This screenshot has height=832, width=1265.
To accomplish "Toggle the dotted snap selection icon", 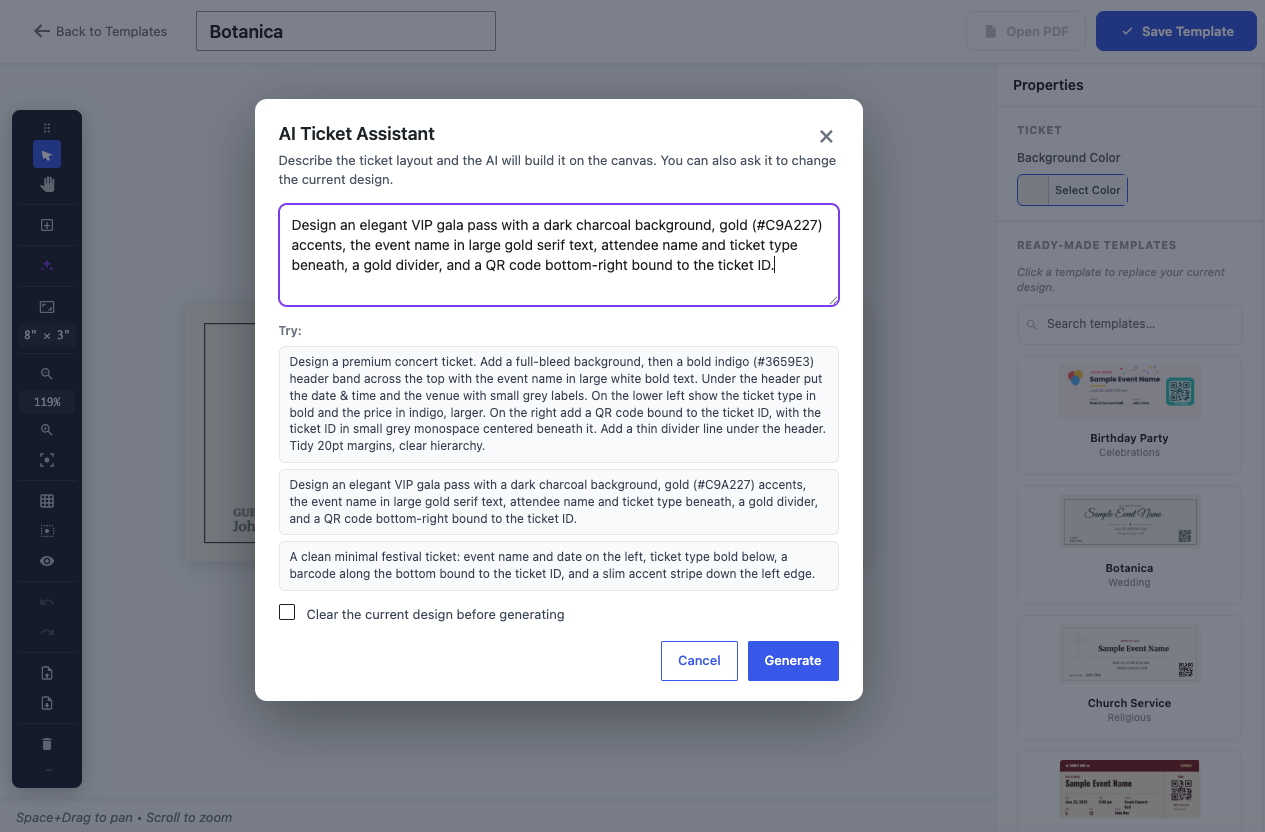I will point(46,531).
